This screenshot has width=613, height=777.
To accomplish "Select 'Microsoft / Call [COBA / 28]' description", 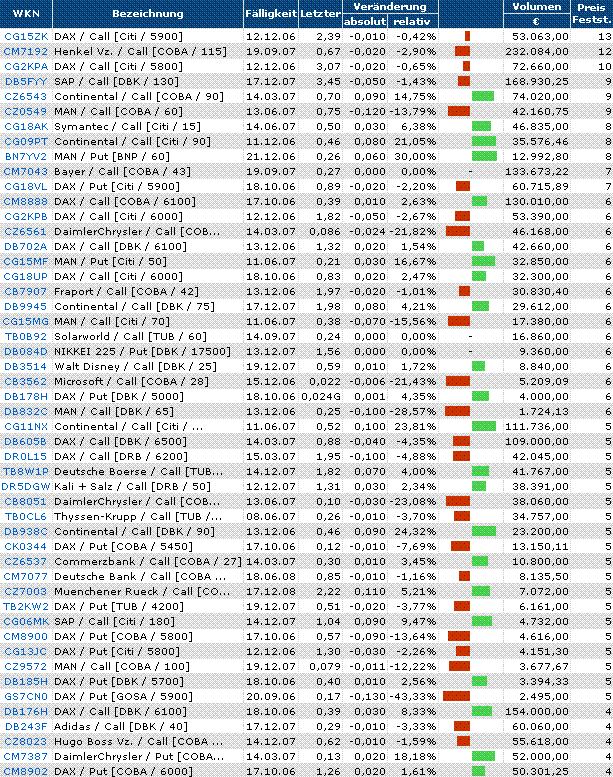I will tap(131, 382).
